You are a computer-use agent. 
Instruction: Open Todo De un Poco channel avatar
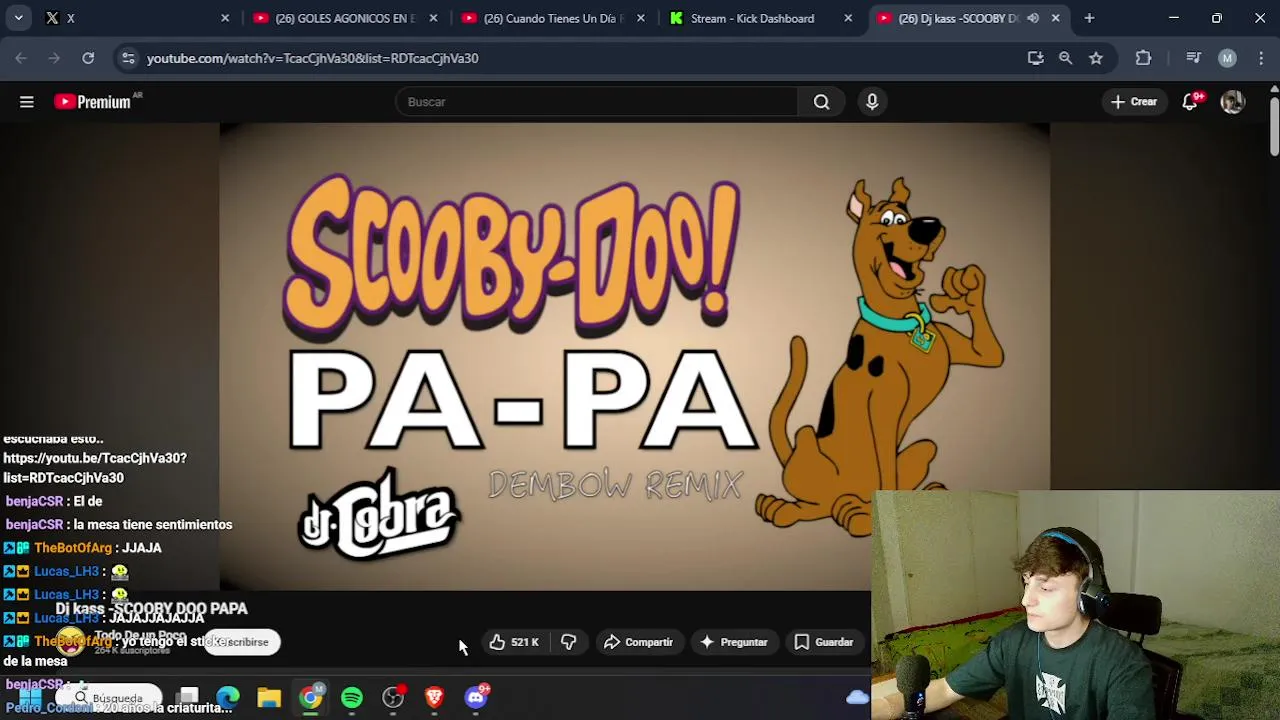[70, 642]
